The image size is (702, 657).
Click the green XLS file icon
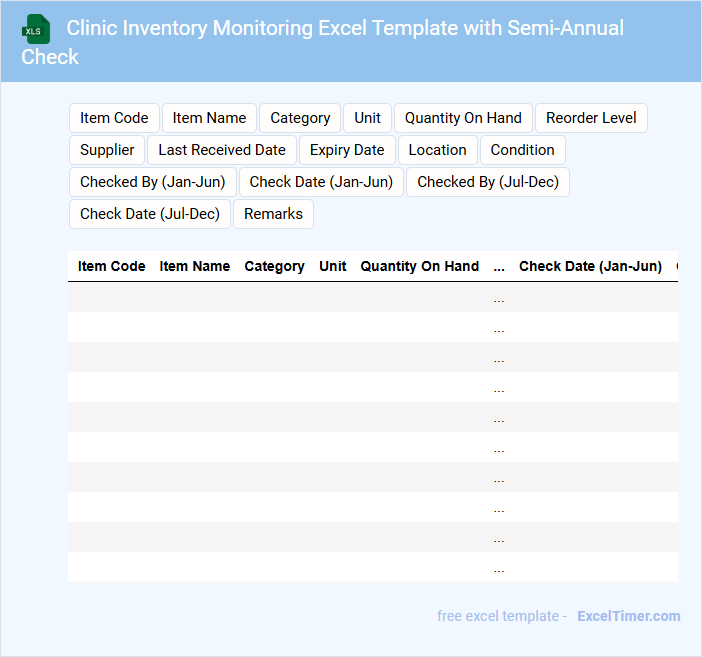coord(37,29)
